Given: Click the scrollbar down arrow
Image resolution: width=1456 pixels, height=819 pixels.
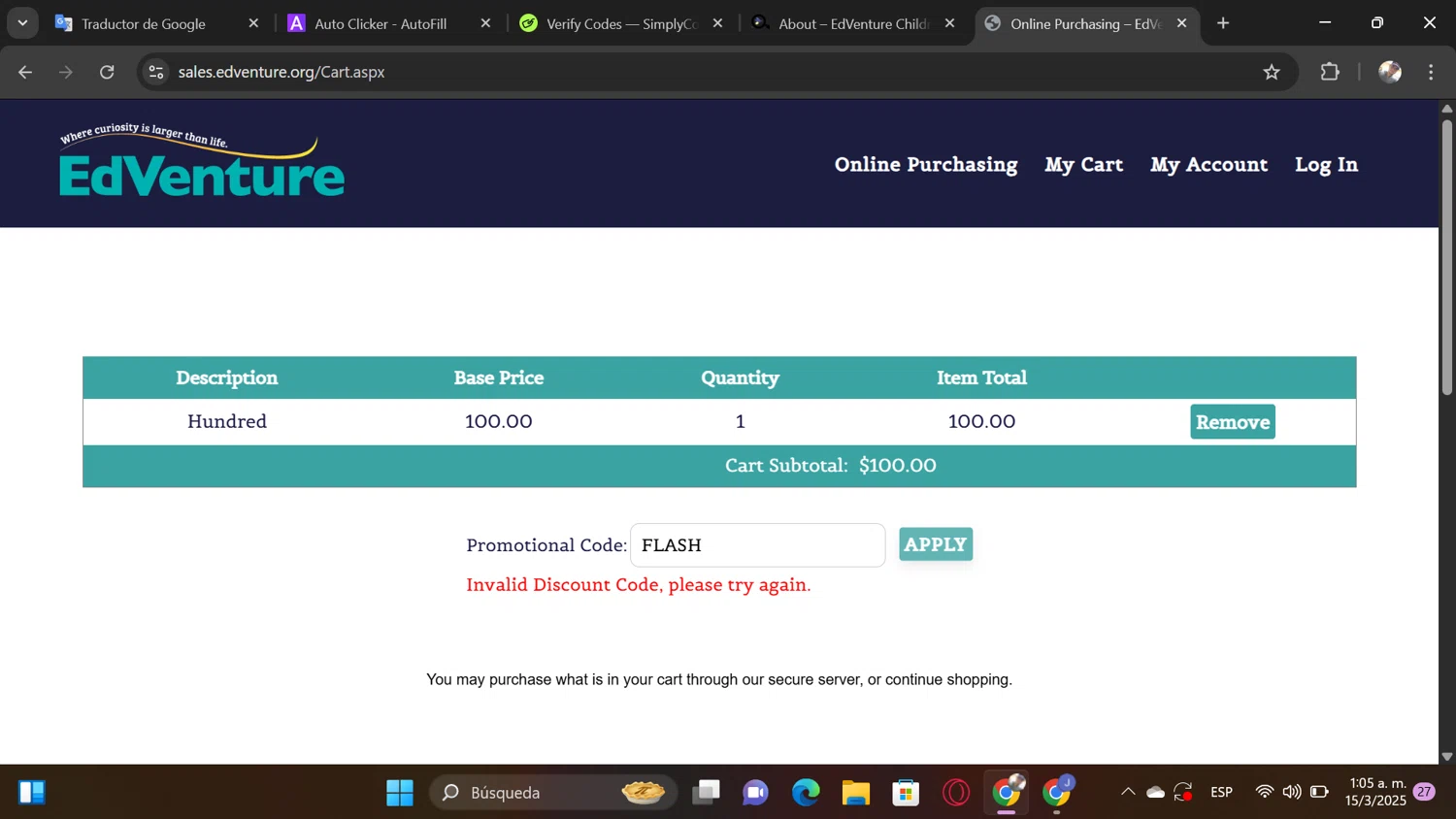Looking at the screenshot, I should pos(1447,756).
